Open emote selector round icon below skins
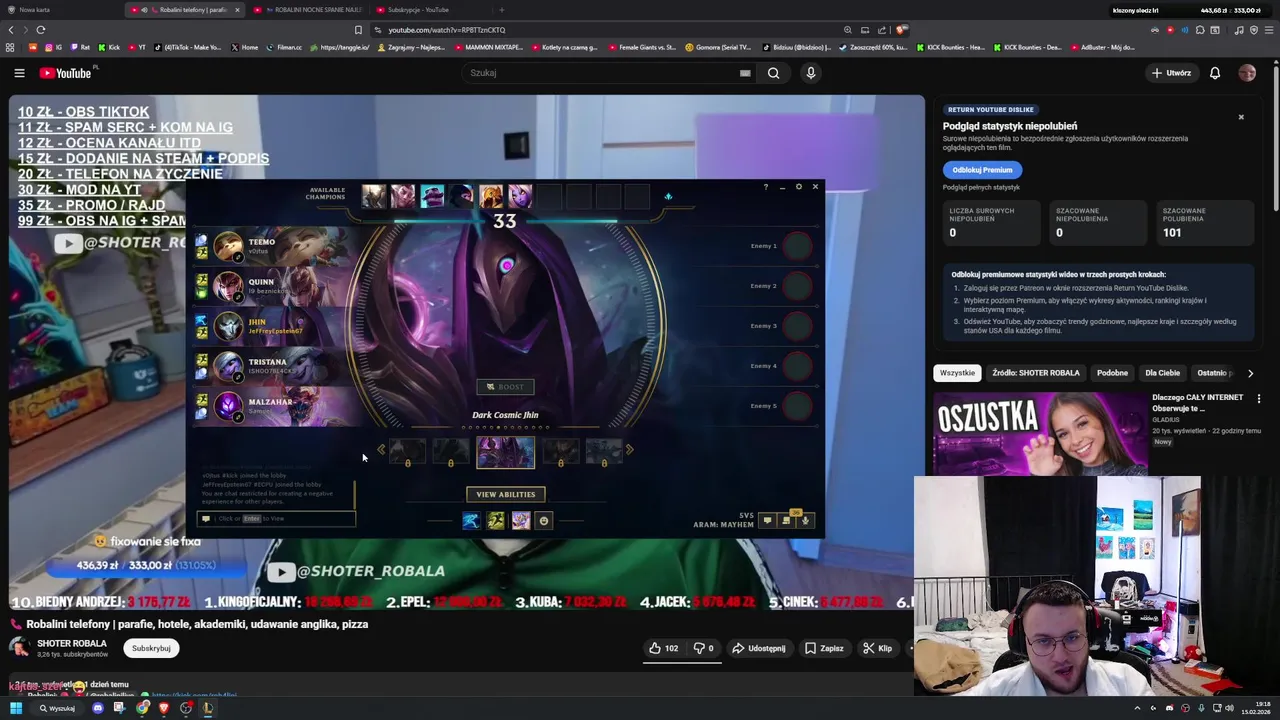 point(544,520)
